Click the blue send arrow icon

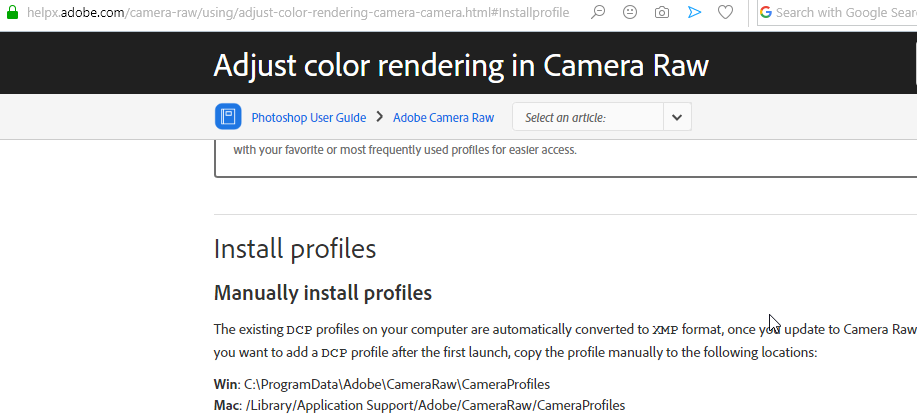pyautogui.click(x=694, y=12)
